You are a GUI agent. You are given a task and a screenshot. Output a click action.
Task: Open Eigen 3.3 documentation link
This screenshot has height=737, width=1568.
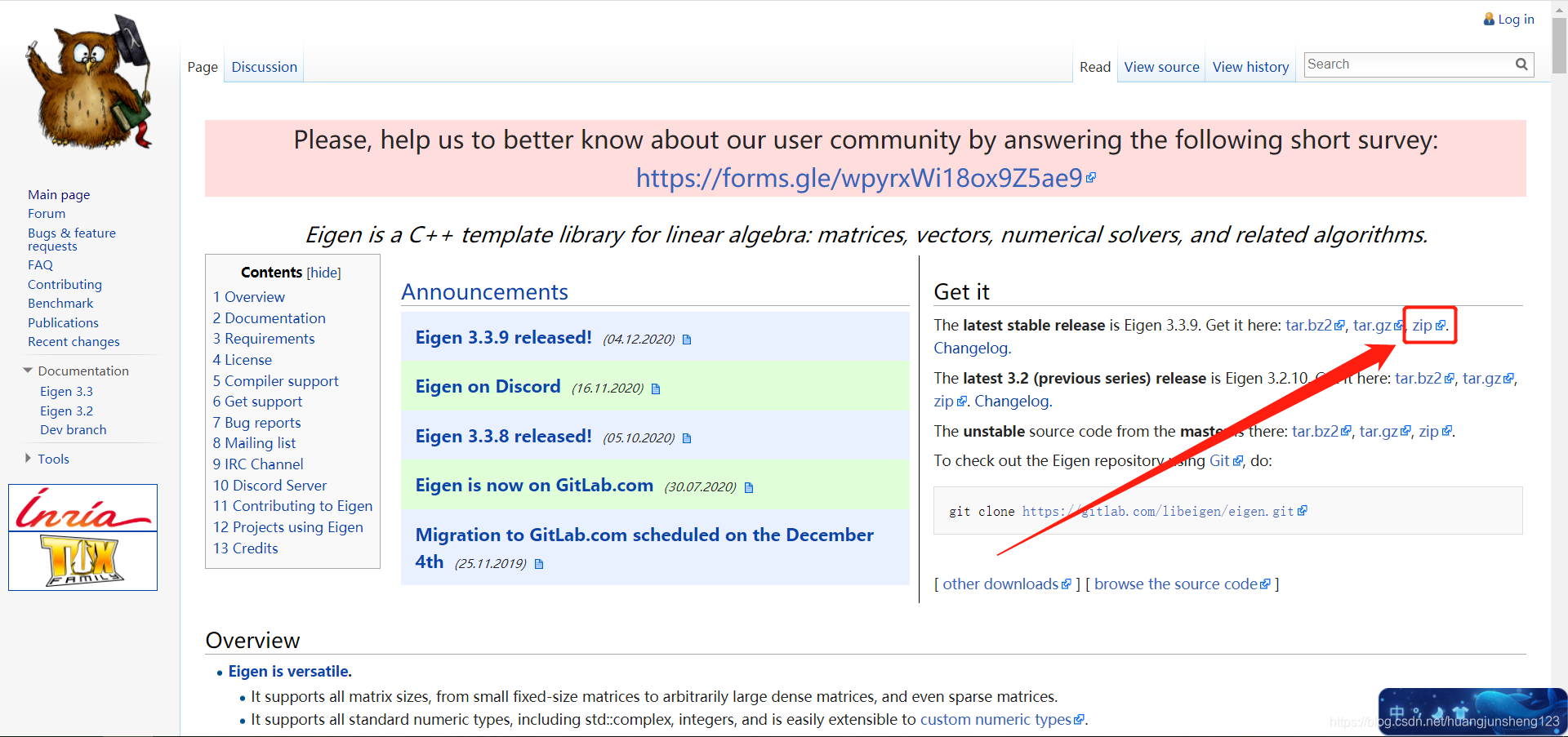click(x=66, y=391)
